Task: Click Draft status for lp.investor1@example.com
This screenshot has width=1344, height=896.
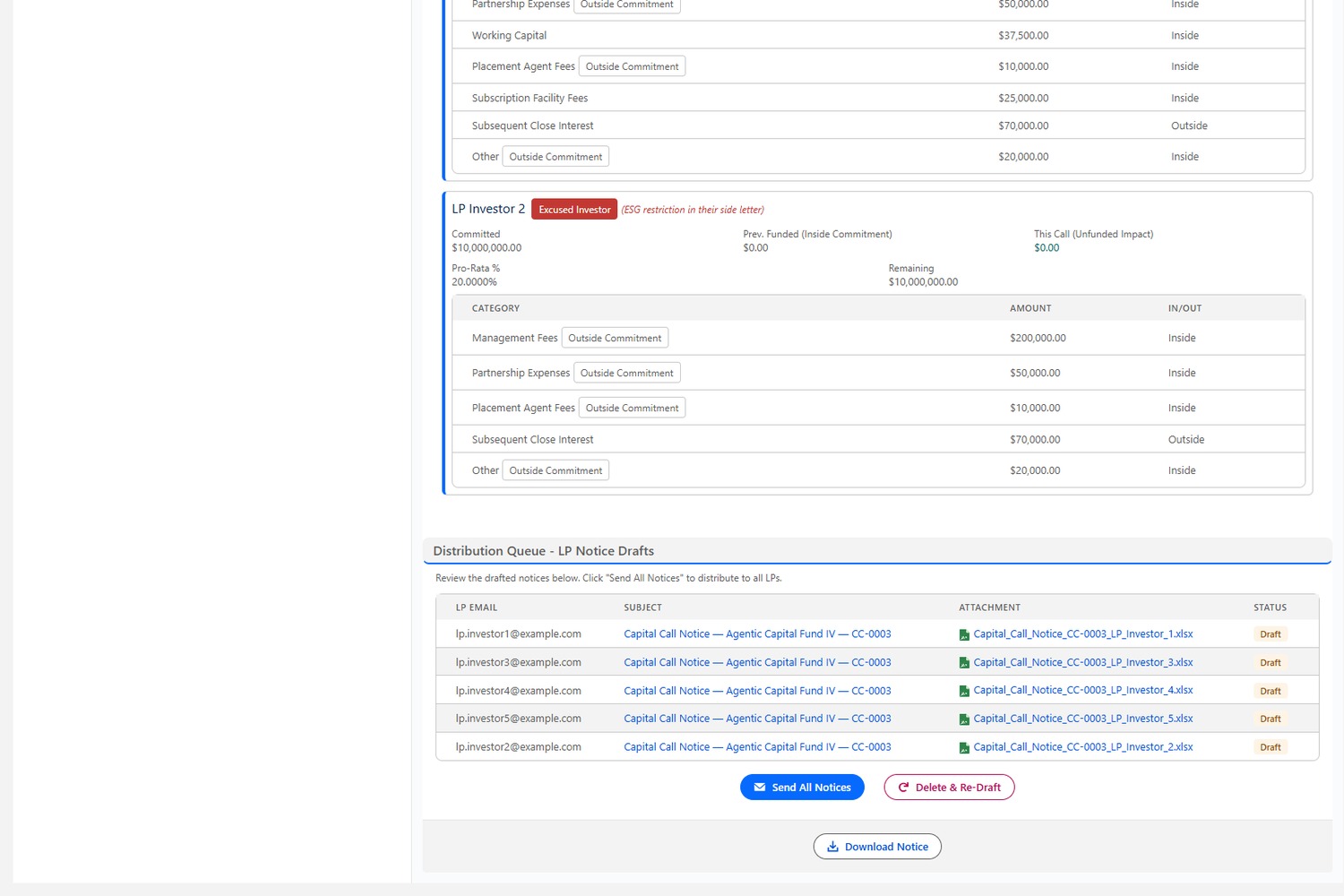Action: click(x=1271, y=634)
